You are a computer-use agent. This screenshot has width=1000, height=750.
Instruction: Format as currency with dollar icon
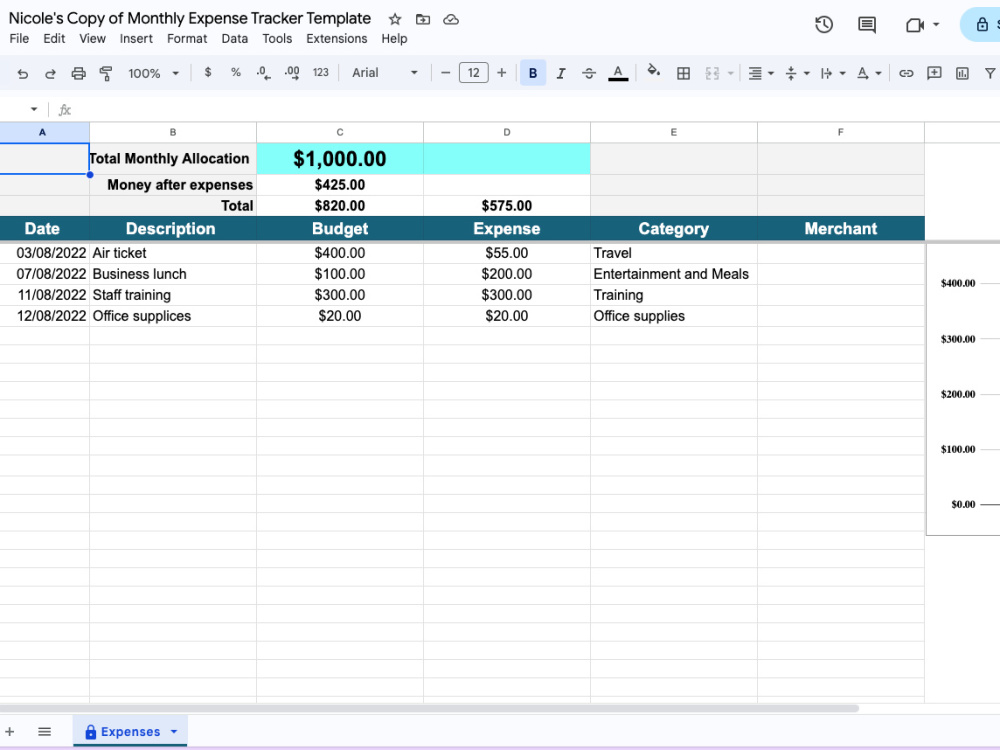click(x=207, y=73)
